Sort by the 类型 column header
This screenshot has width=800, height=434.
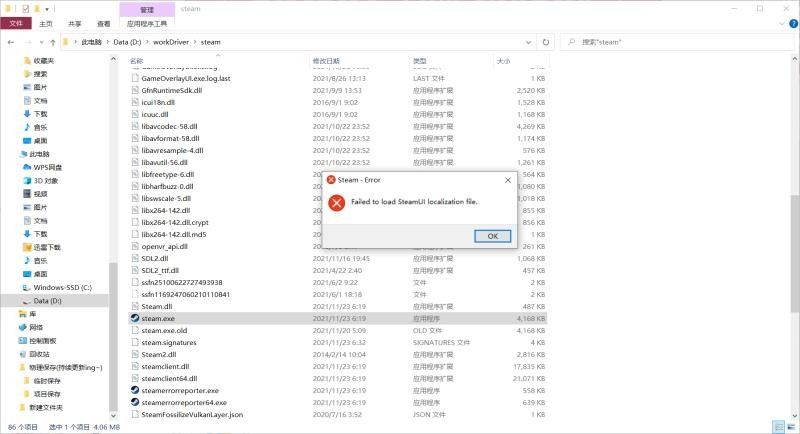(x=419, y=61)
